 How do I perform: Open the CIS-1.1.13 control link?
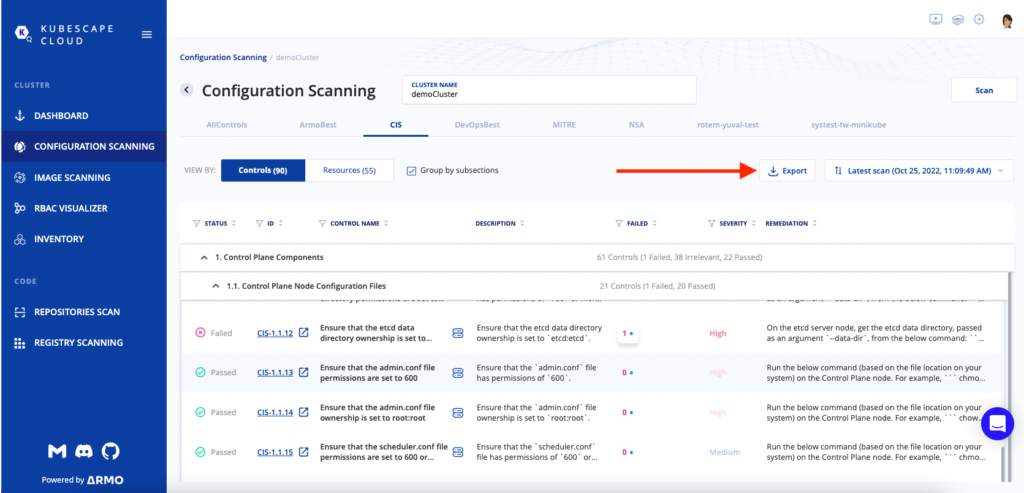tap(275, 372)
